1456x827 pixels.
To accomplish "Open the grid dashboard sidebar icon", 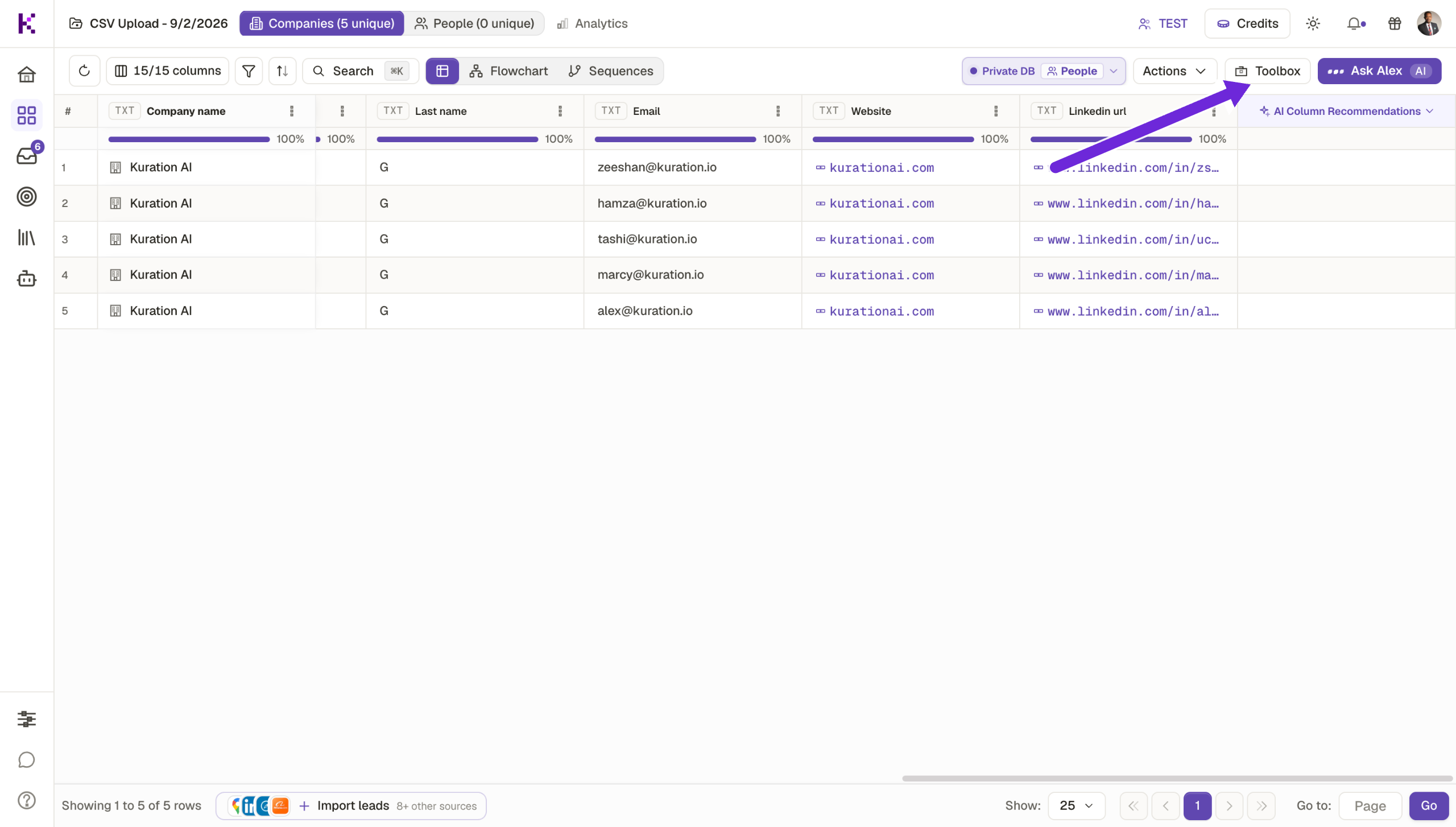I will point(27,115).
